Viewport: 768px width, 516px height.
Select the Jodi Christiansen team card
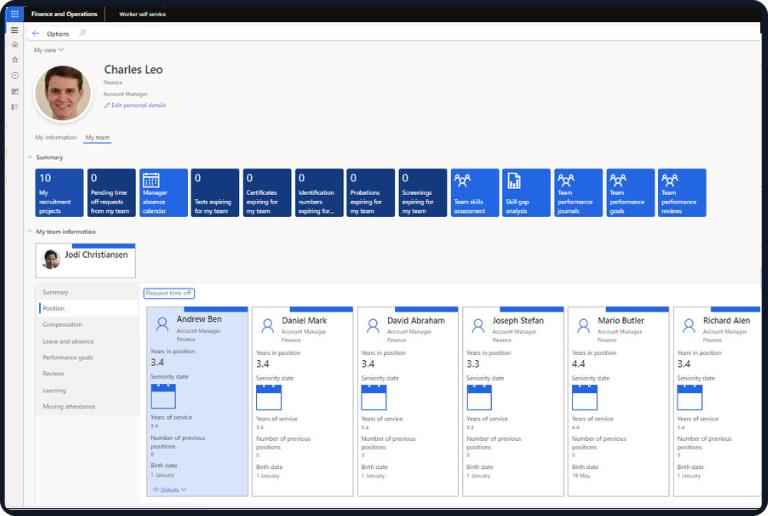[x=85, y=260]
